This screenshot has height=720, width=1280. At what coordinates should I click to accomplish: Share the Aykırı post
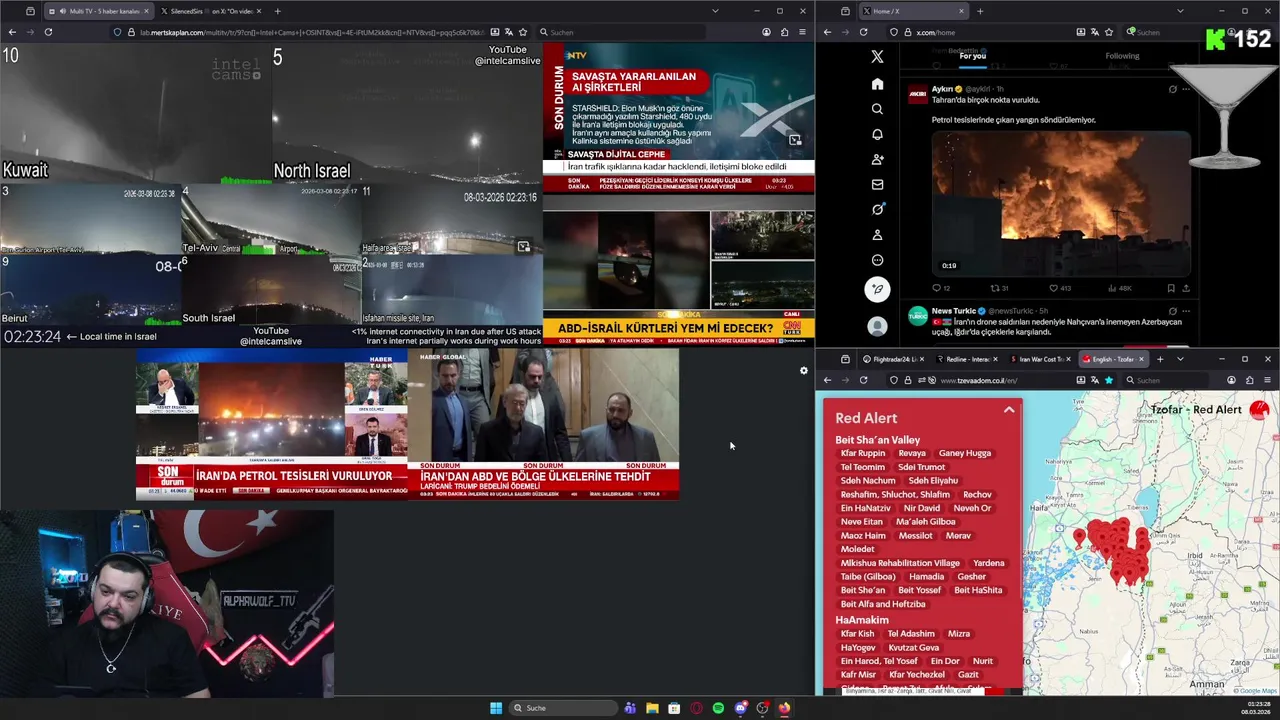click(x=1186, y=288)
